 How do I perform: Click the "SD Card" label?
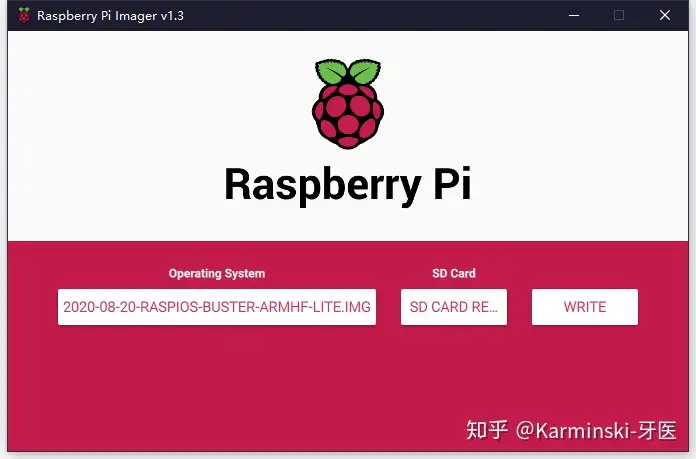[454, 273]
